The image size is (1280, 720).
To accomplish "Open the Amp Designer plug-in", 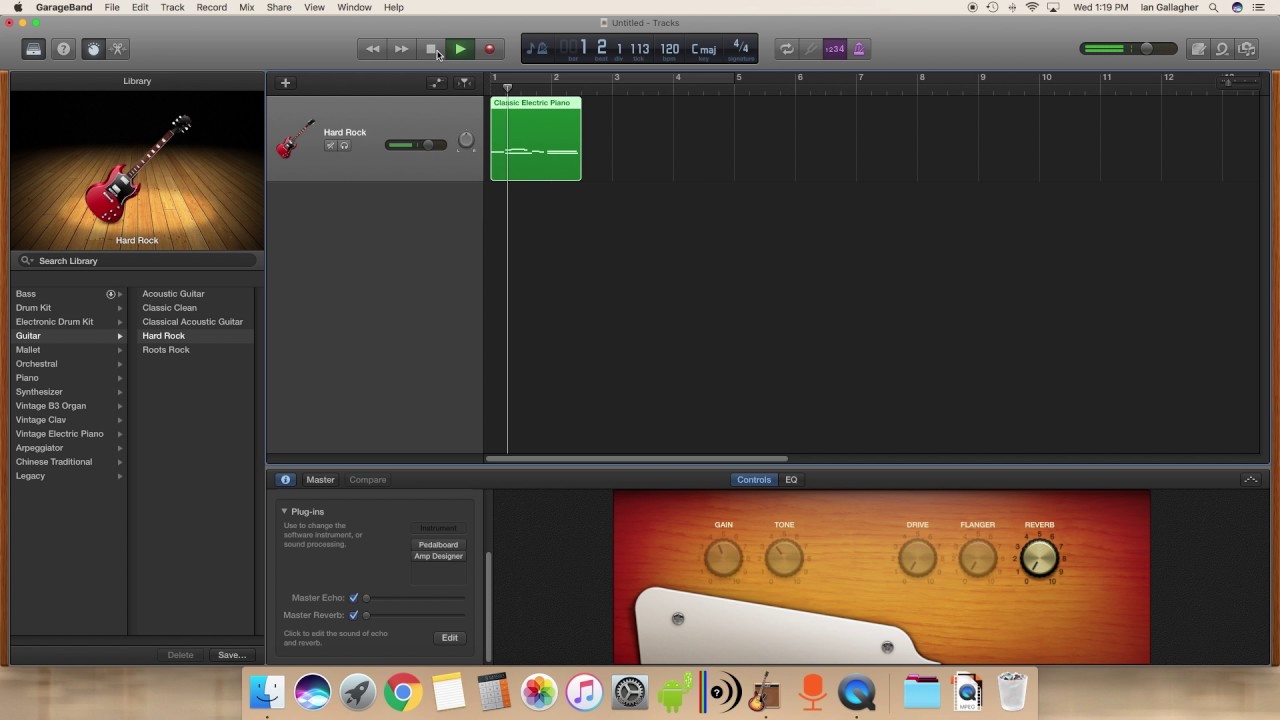I will coord(438,556).
